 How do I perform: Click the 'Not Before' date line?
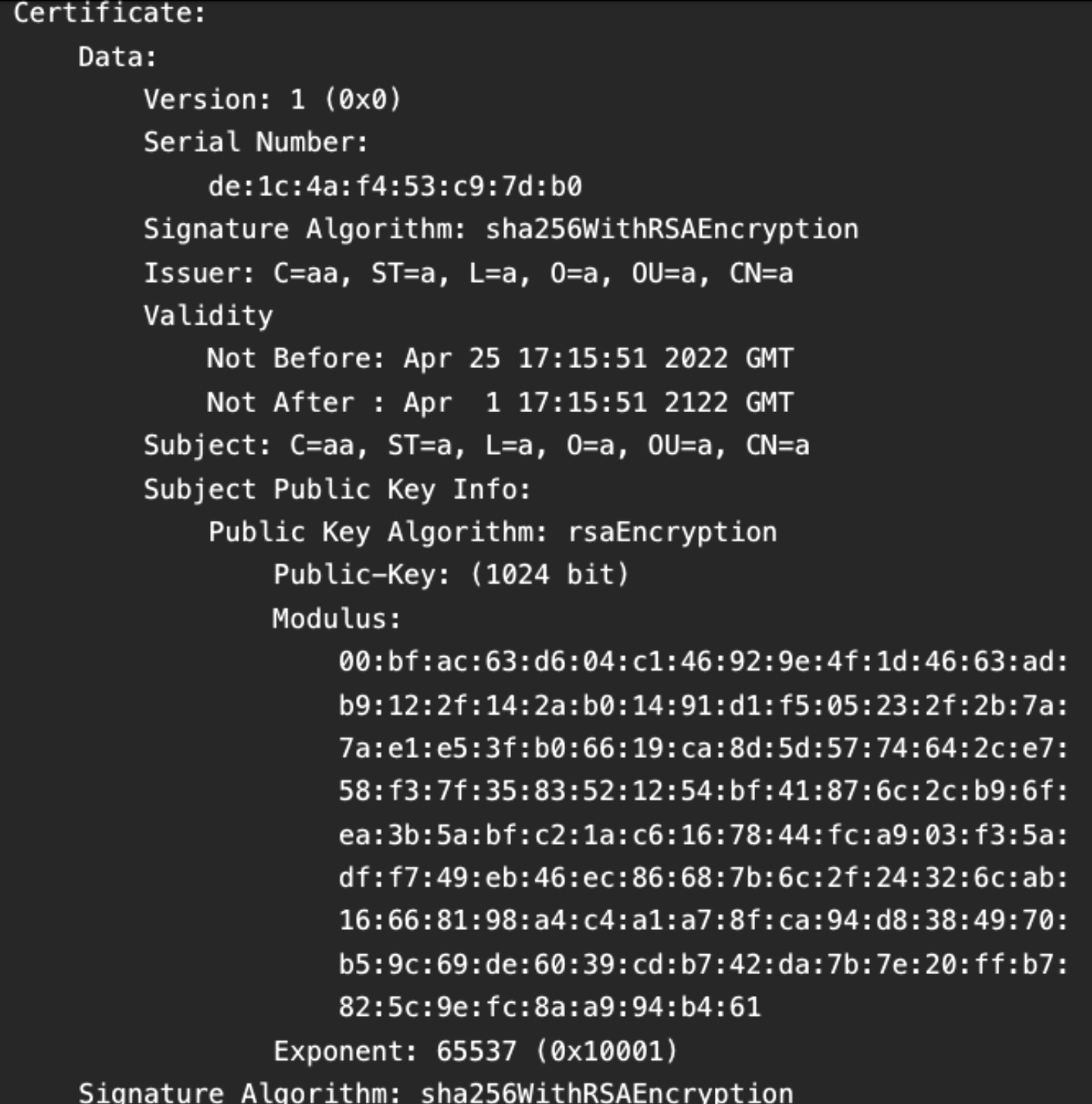pyautogui.click(x=500, y=358)
